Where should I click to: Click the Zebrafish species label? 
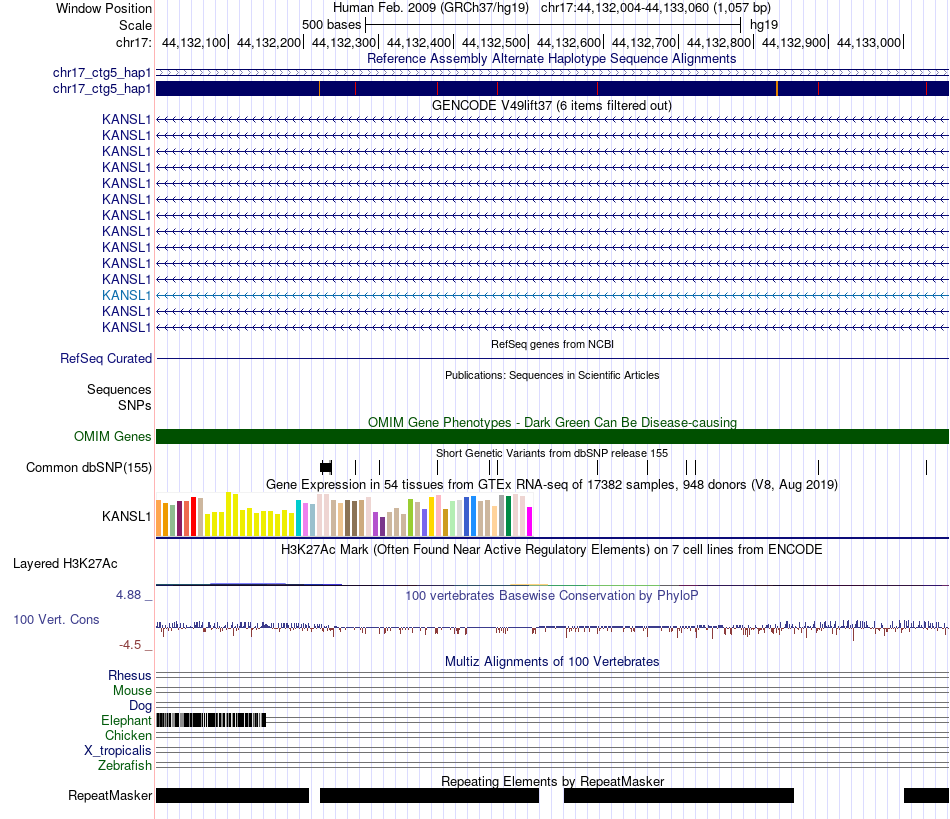coord(125,766)
